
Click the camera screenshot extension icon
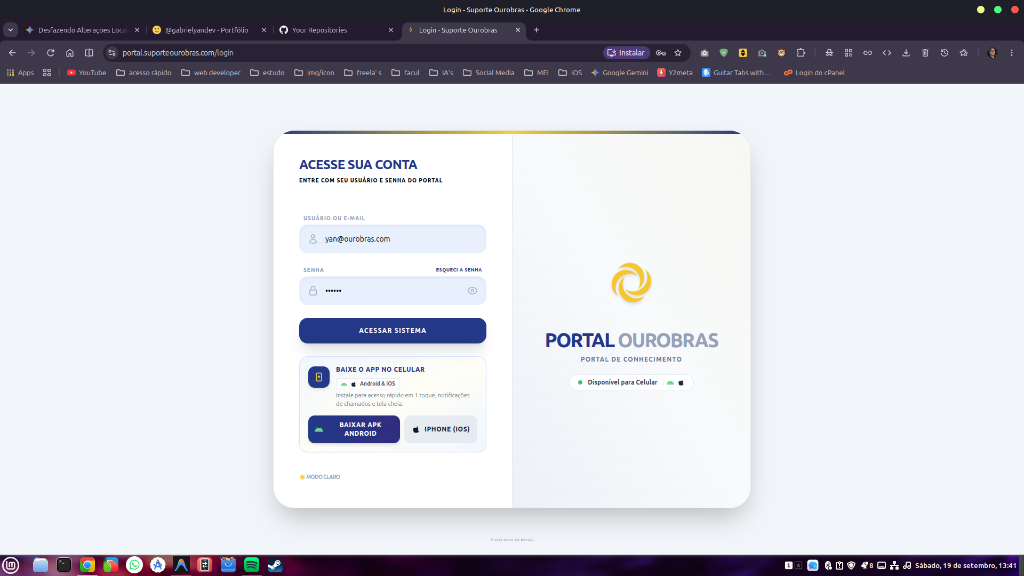[x=705, y=53]
